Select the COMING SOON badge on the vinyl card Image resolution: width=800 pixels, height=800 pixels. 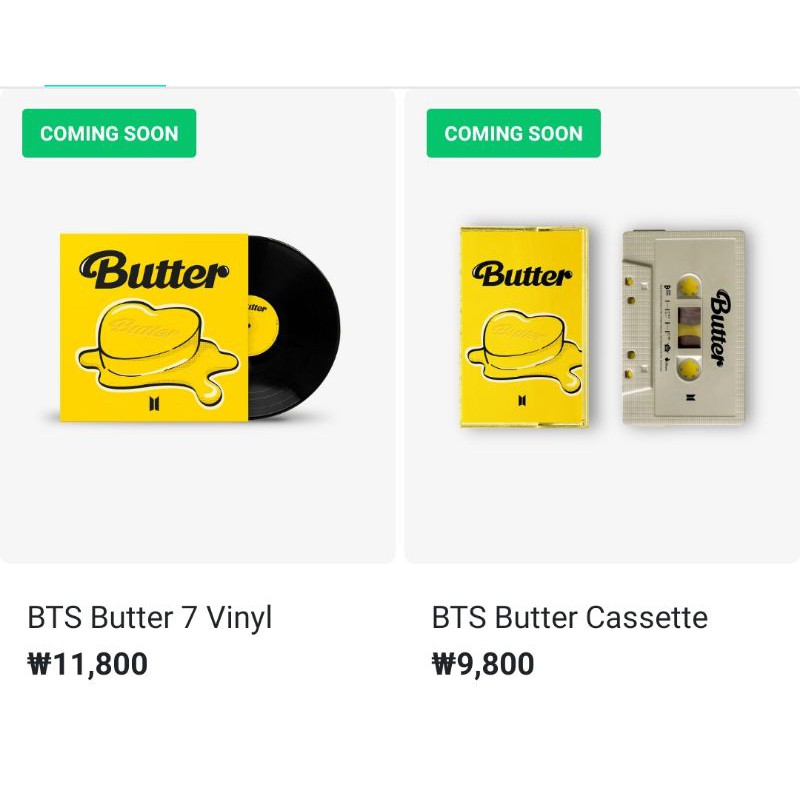point(109,133)
